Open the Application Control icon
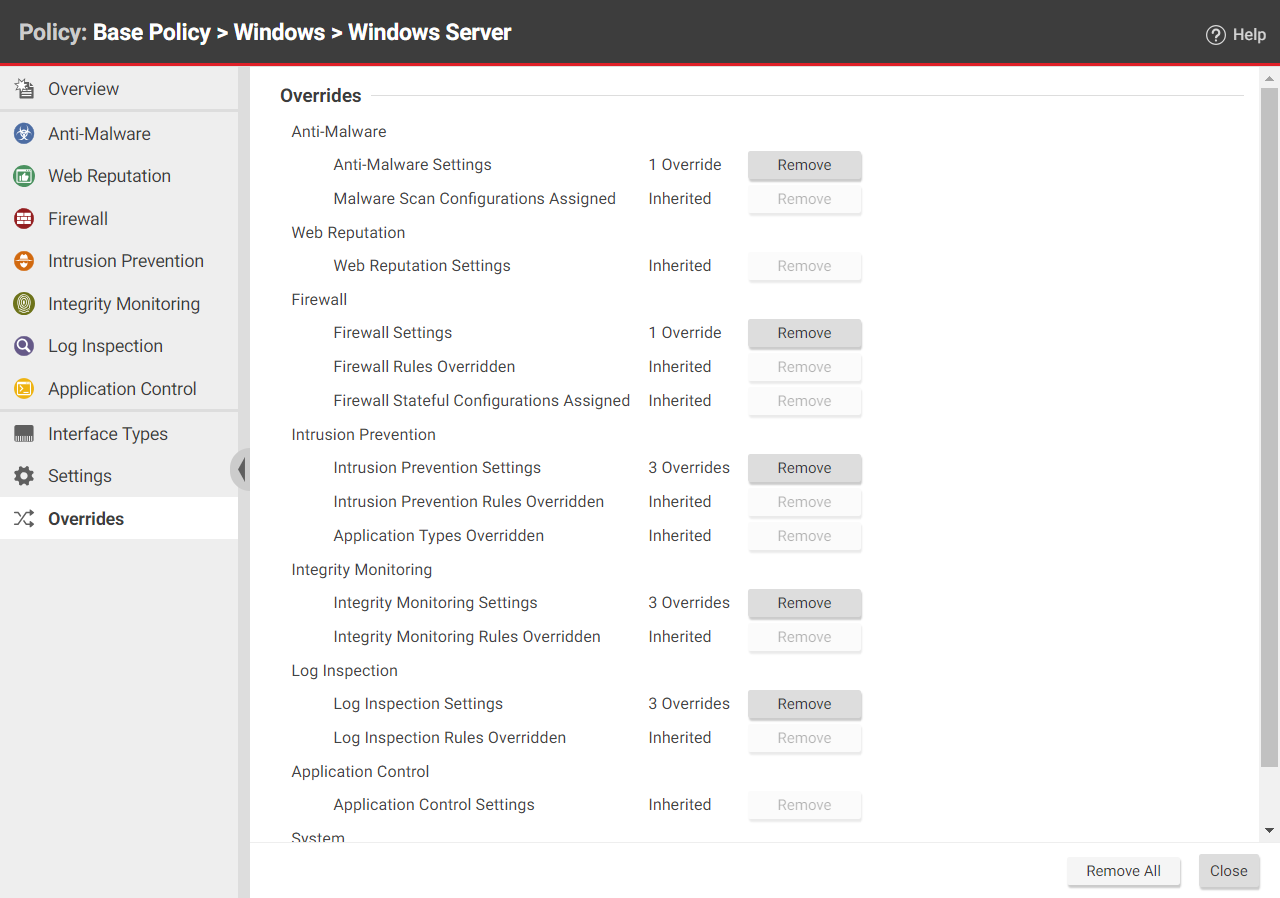The height and width of the screenshot is (898, 1280). 23,388
